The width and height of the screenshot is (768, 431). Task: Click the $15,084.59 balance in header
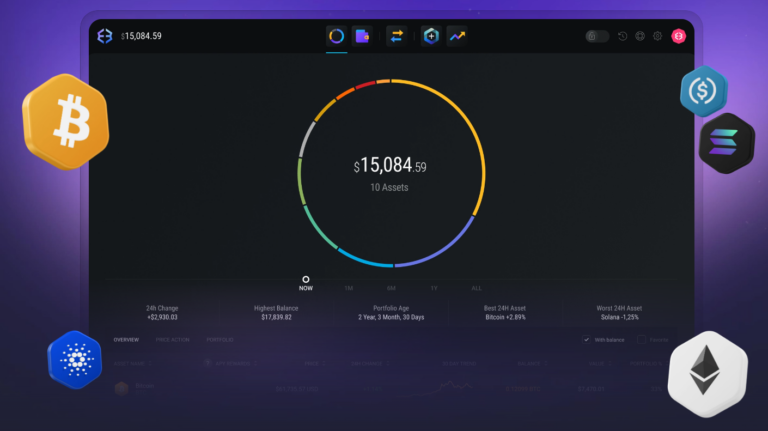(x=141, y=36)
